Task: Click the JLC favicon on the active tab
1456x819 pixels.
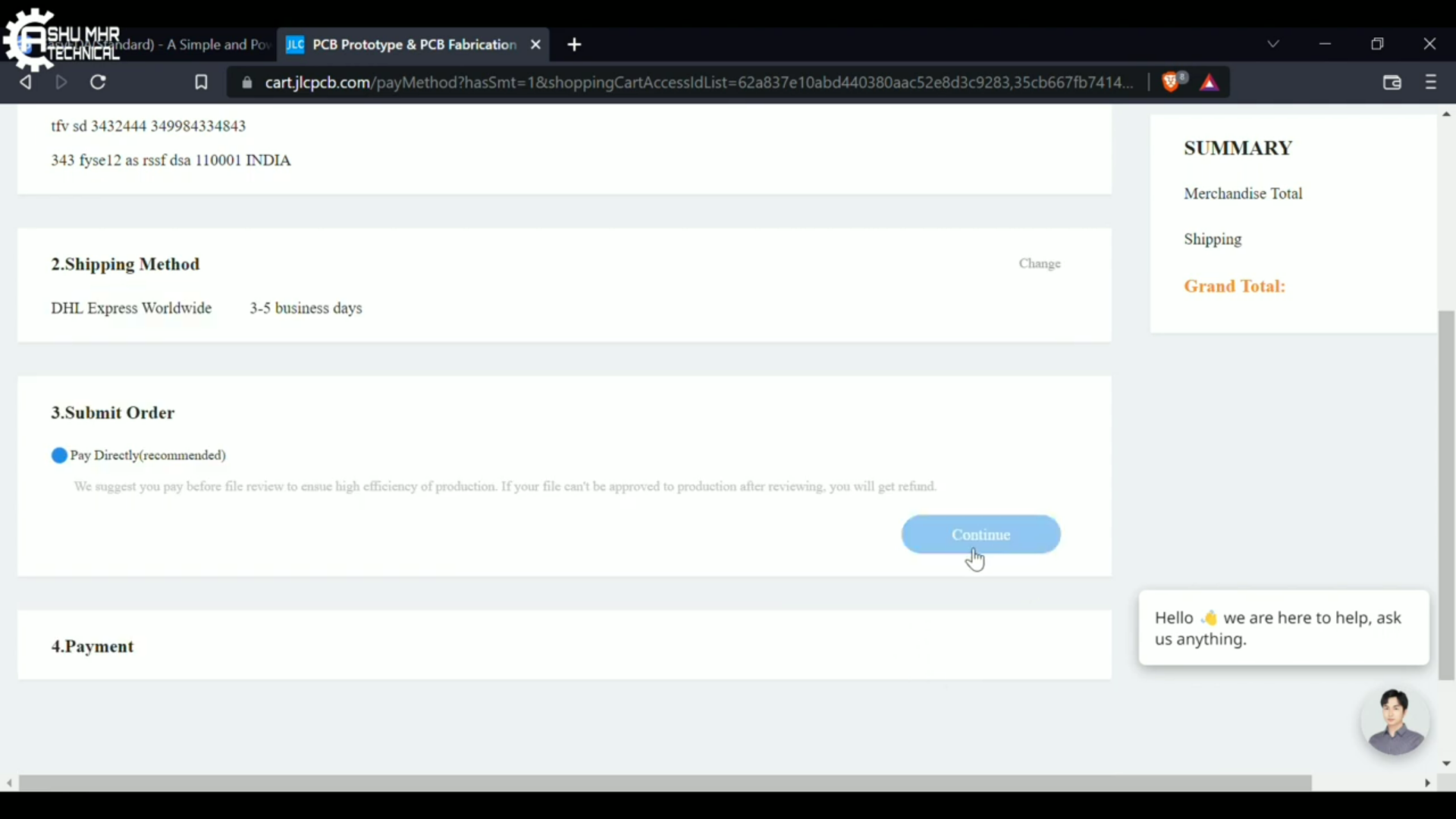Action: coord(296,45)
